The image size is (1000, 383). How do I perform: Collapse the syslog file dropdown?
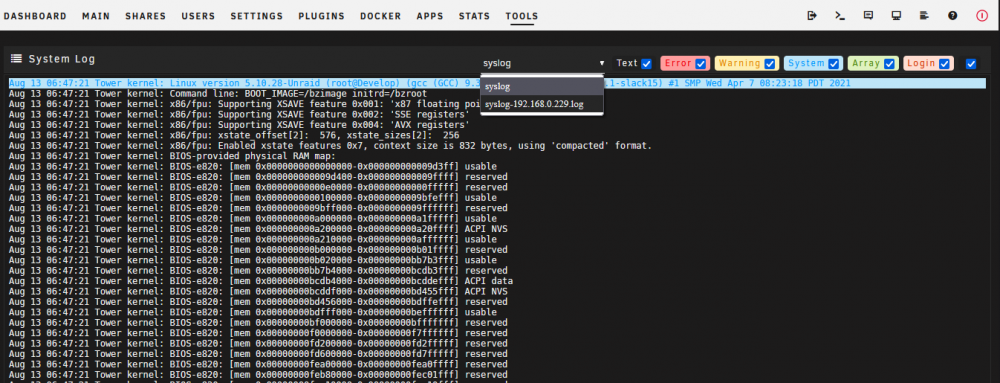(x=543, y=63)
